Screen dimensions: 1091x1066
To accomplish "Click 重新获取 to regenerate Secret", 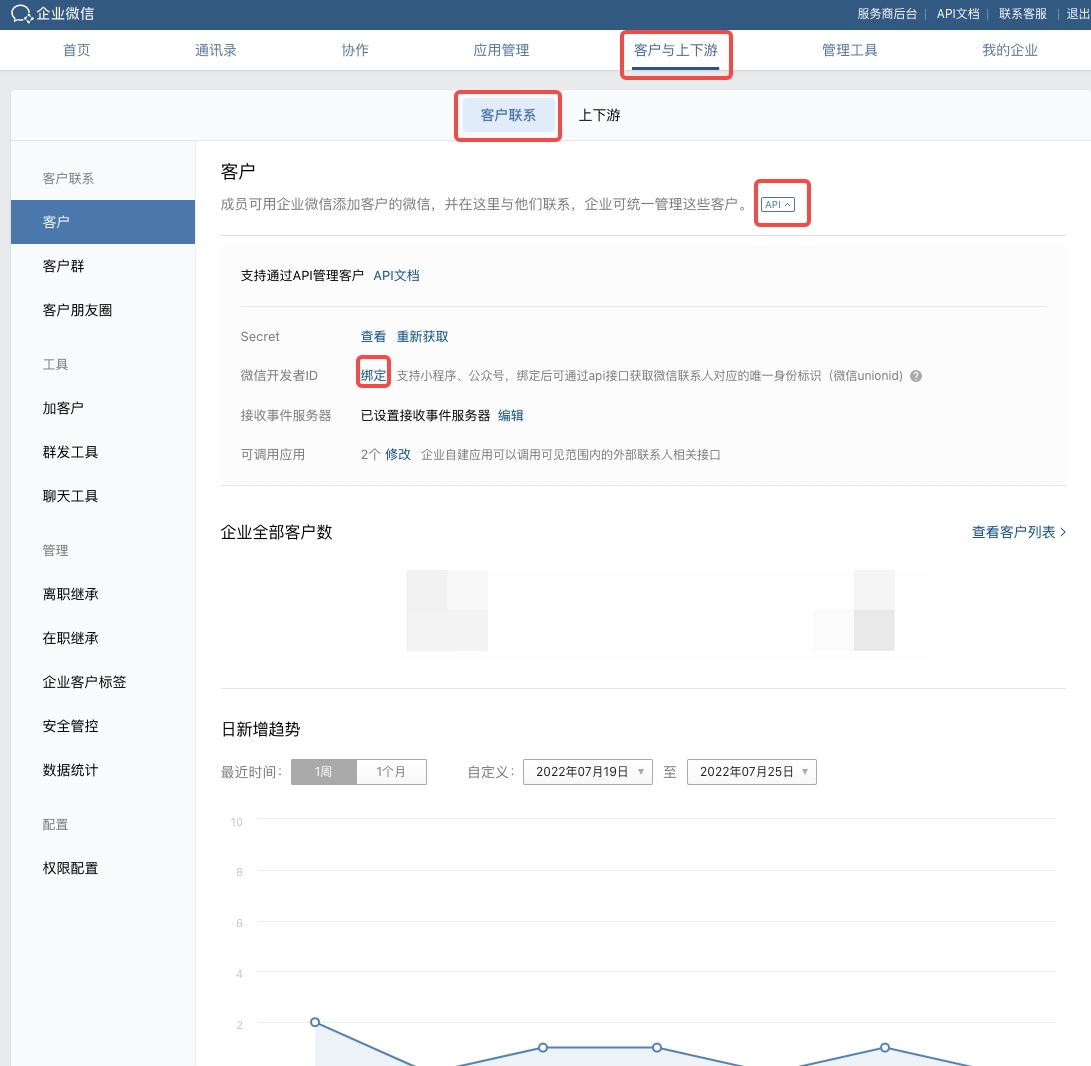I will pos(422,337).
